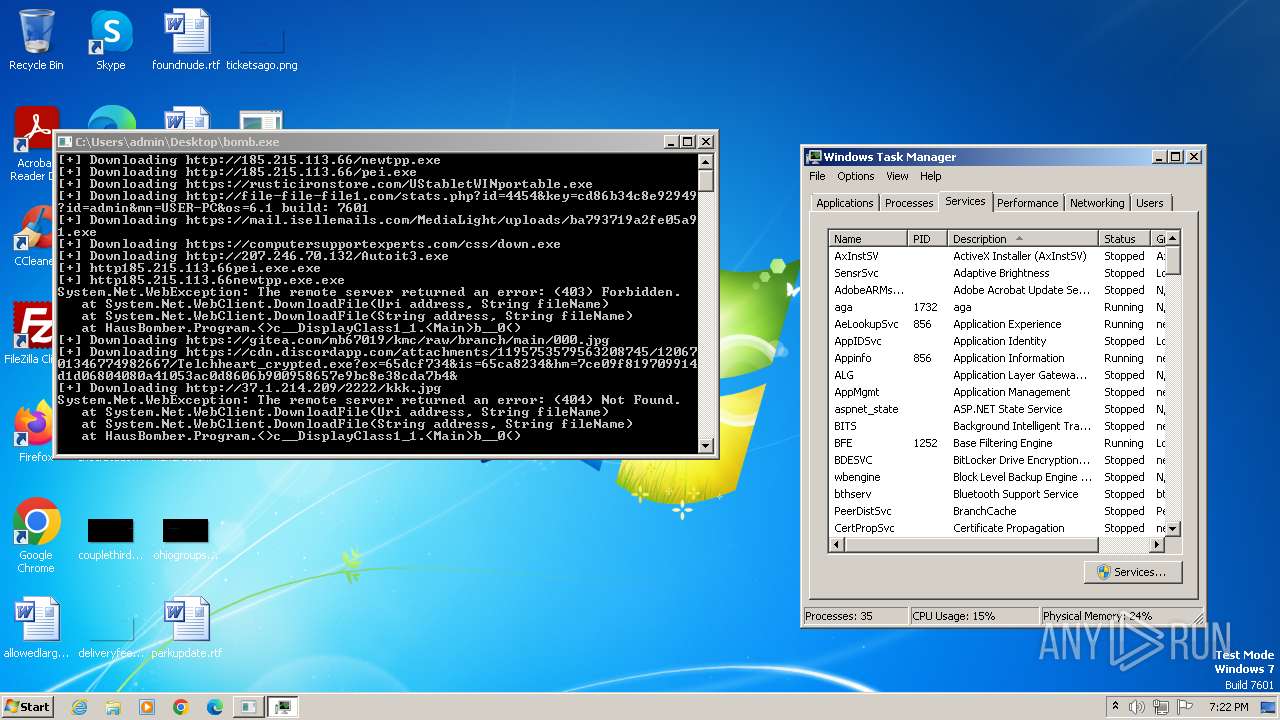
Task: Click the Start button
Action: pyautogui.click(x=27, y=707)
